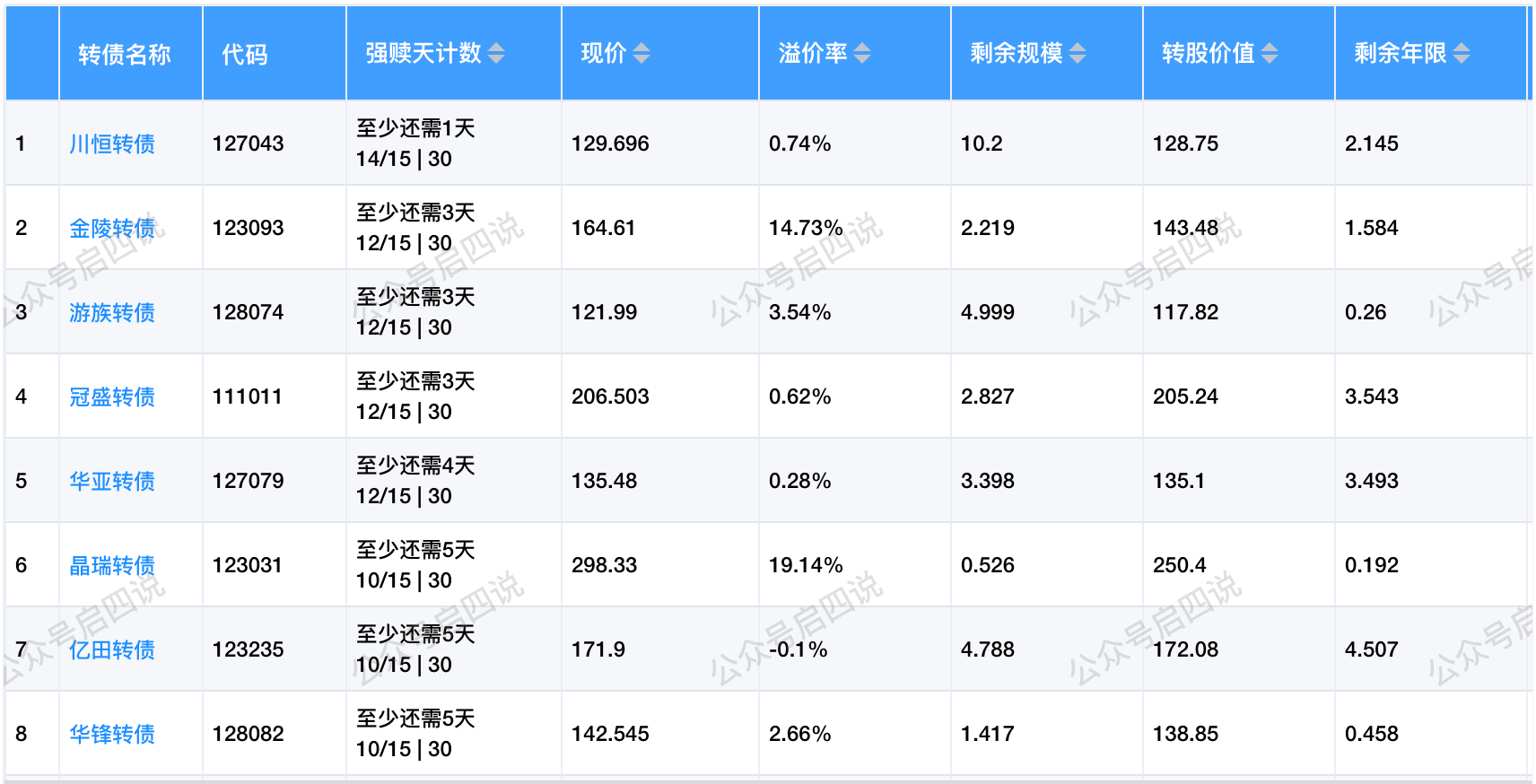Select 华亚转债 bond name
Image resolution: width=1536 pixels, height=784 pixels.
click(x=112, y=481)
